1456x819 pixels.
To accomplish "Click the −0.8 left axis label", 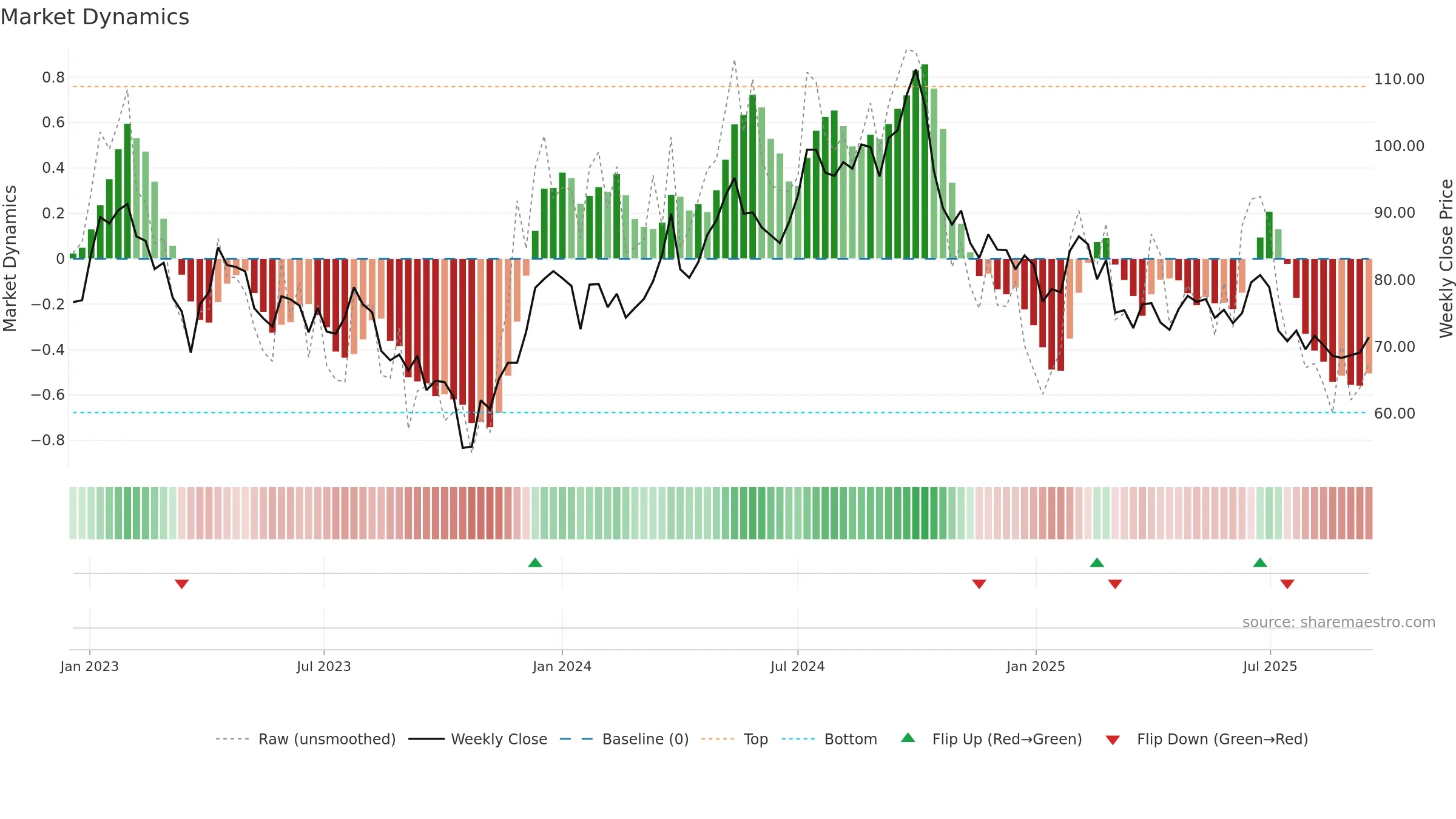I will point(48,440).
